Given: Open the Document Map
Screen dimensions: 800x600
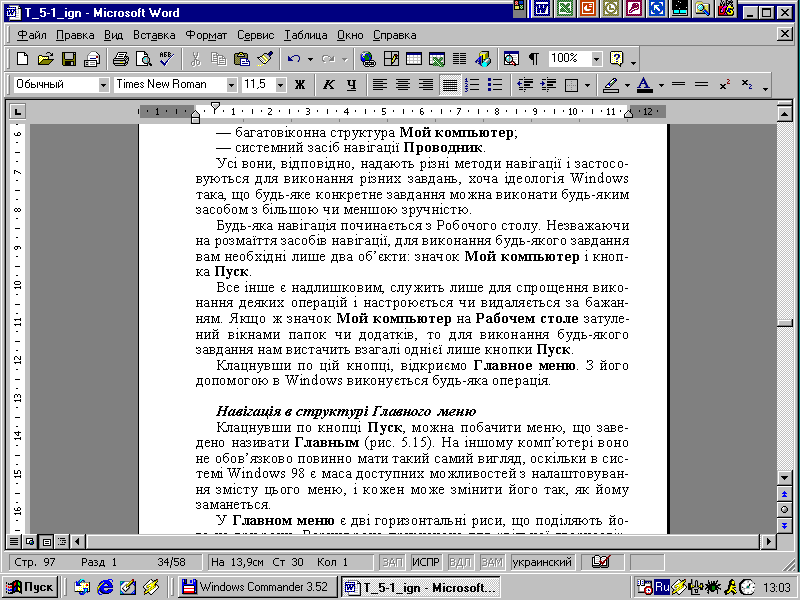Looking at the screenshot, I should click(x=511, y=59).
